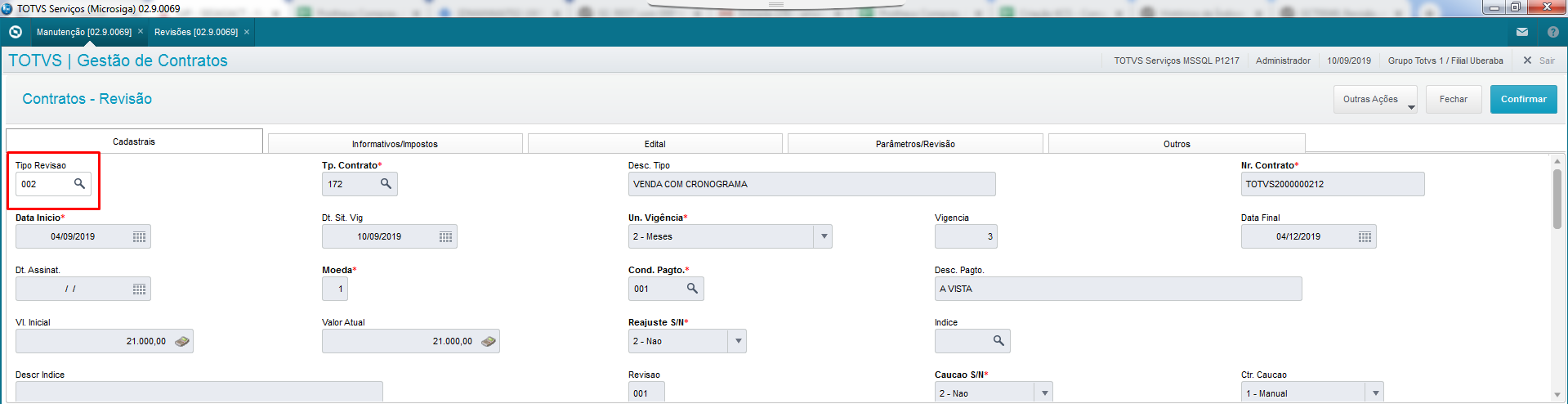
Task: Click the Moeda field
Action: click(x=335, y=289)
